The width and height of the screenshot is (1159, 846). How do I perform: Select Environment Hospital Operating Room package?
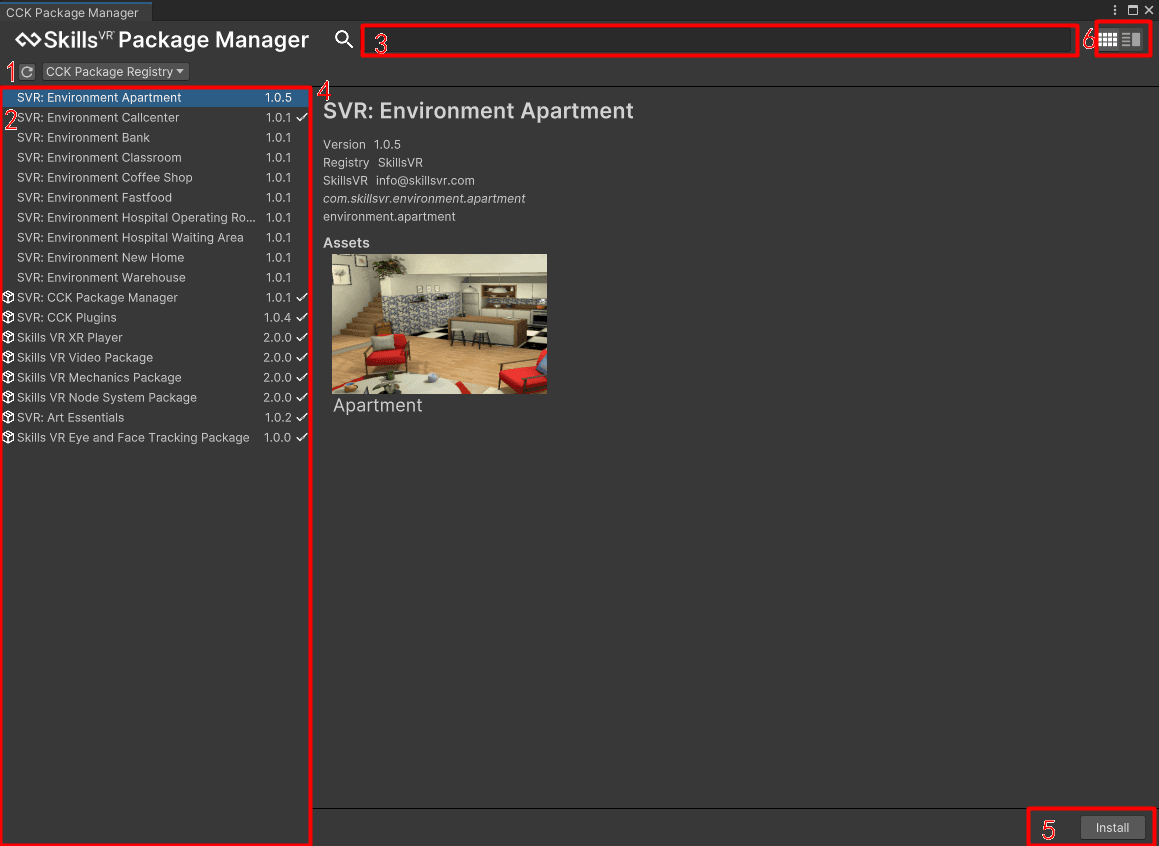(154, 217)
